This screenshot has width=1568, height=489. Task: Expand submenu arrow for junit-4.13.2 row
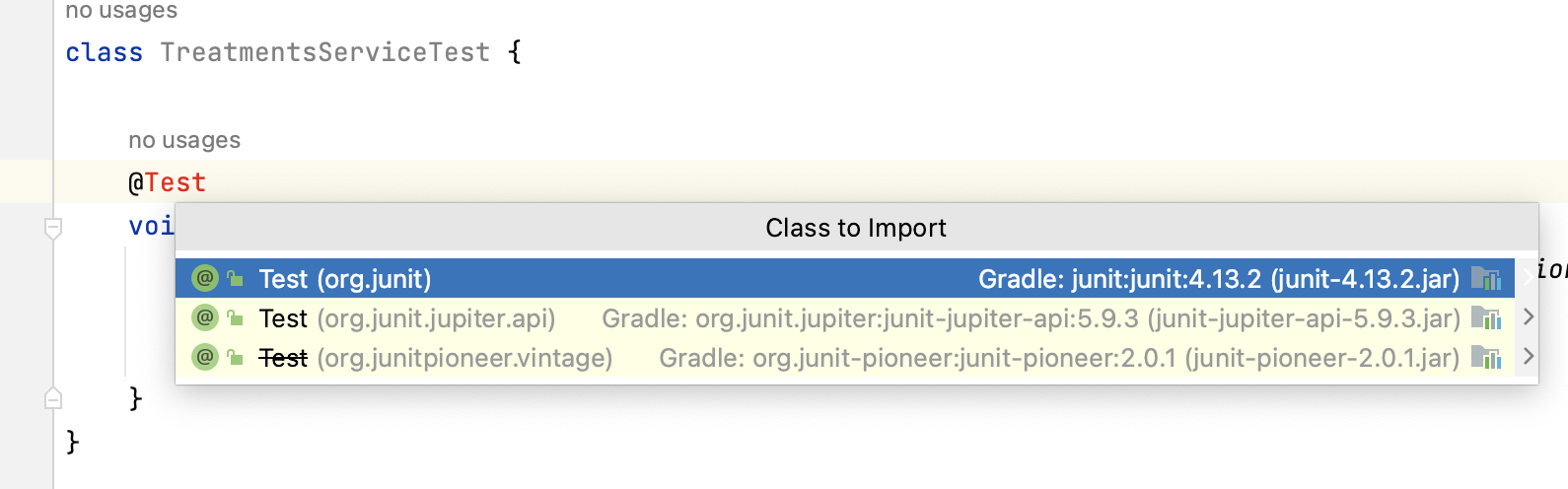click(x=1528, y=278)
